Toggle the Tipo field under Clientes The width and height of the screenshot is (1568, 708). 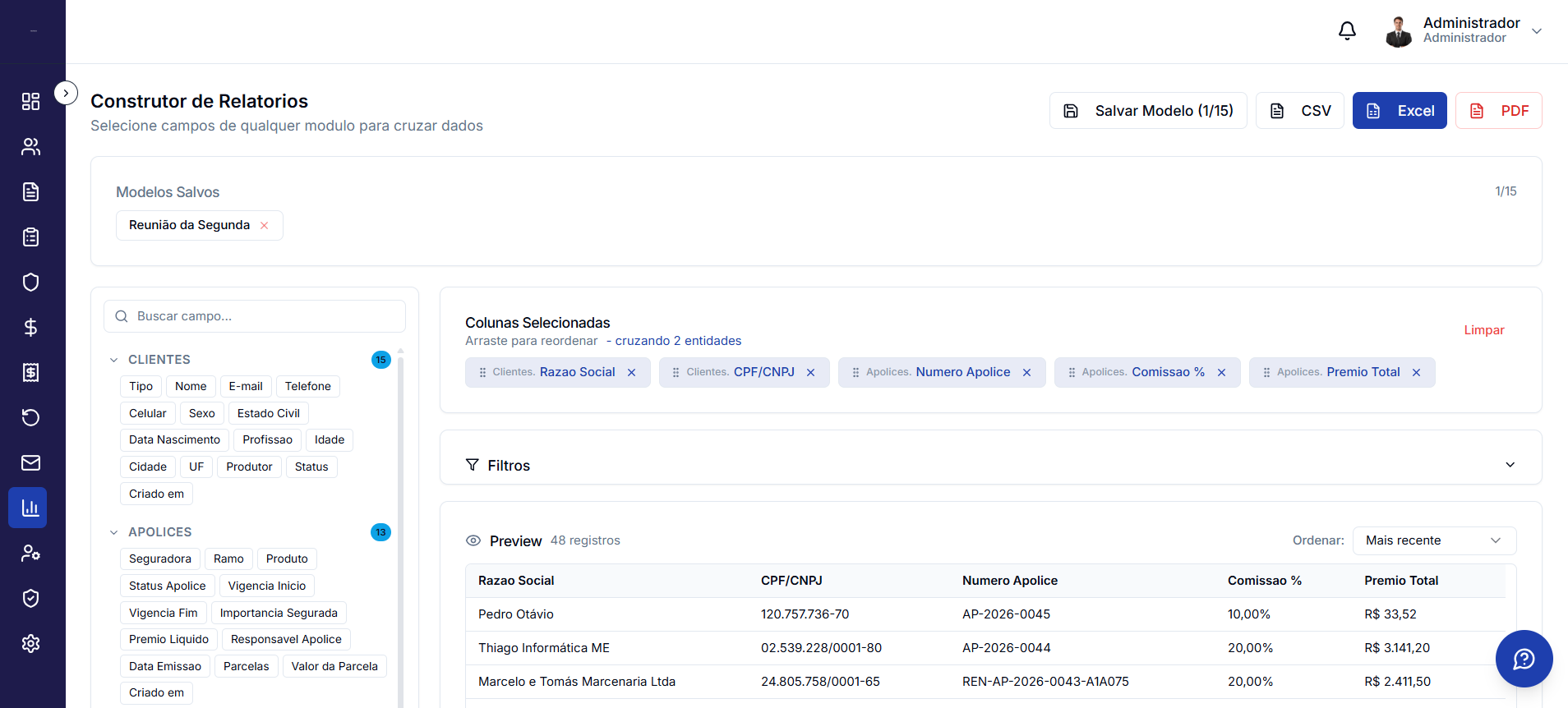141,386
